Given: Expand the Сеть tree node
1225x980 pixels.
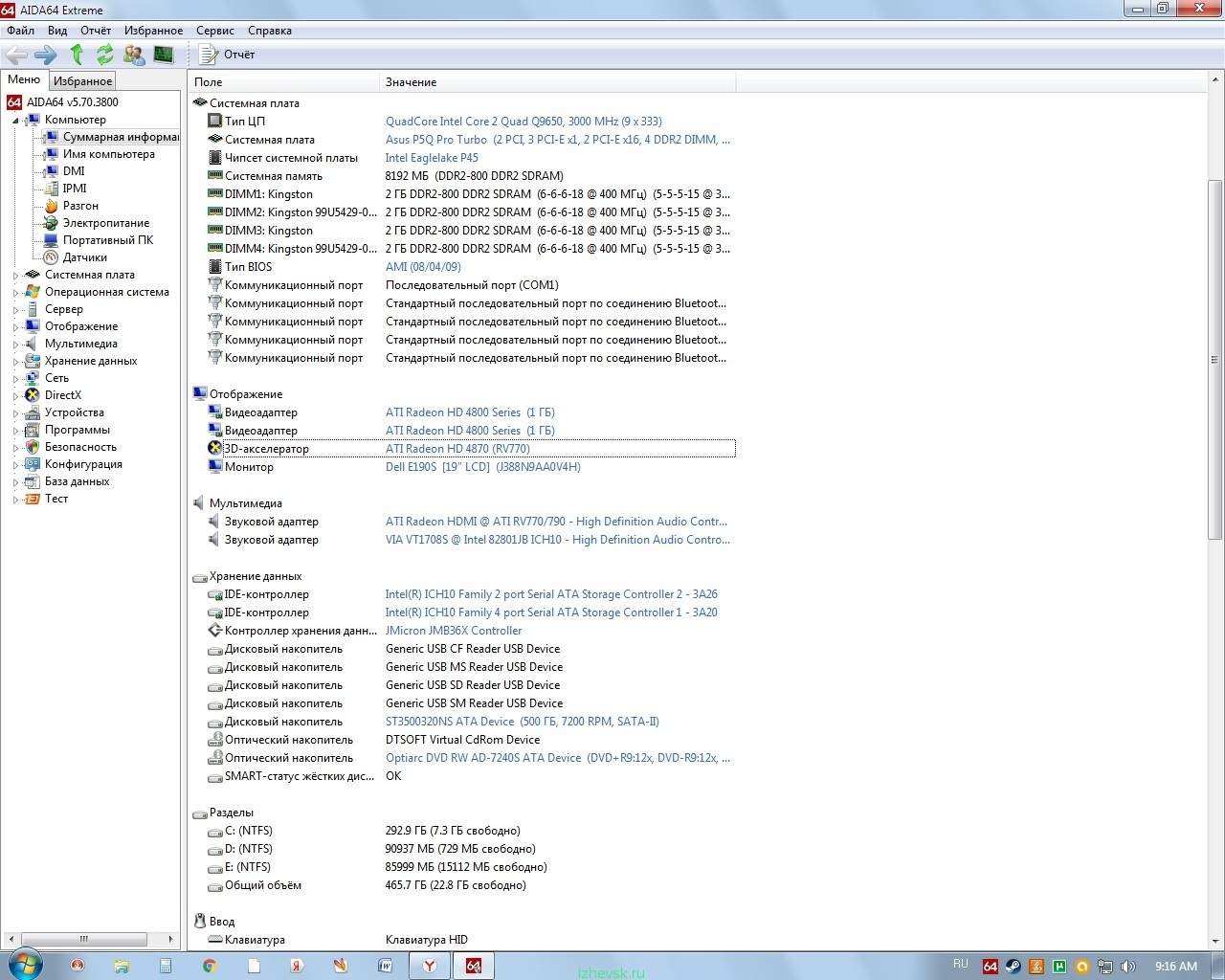Looking at the screenshot, I should click(x=15, y=379).
